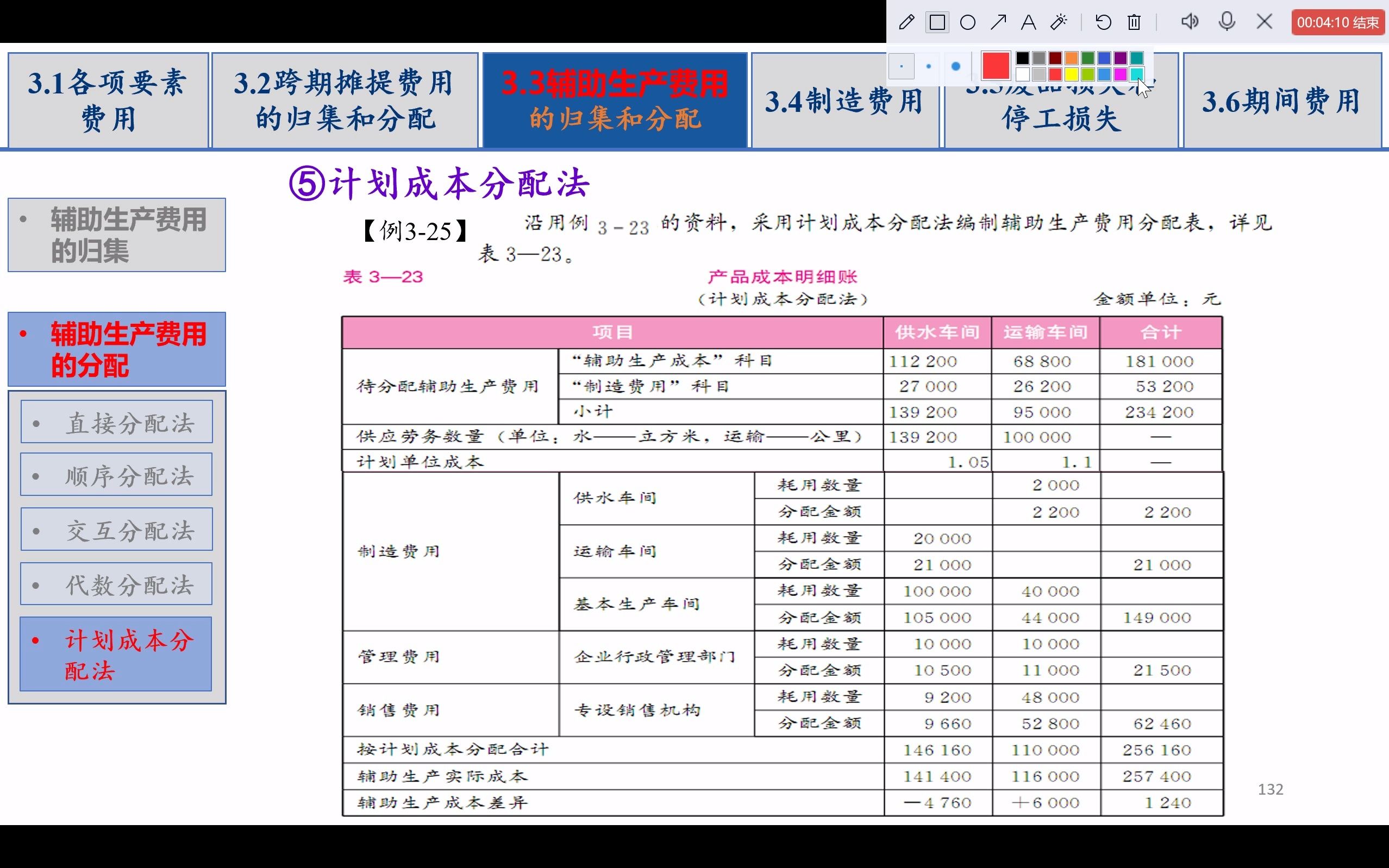Select 直接分配法 in sidebar
The image size is (1389, 868).
click(x=116, y=422)
